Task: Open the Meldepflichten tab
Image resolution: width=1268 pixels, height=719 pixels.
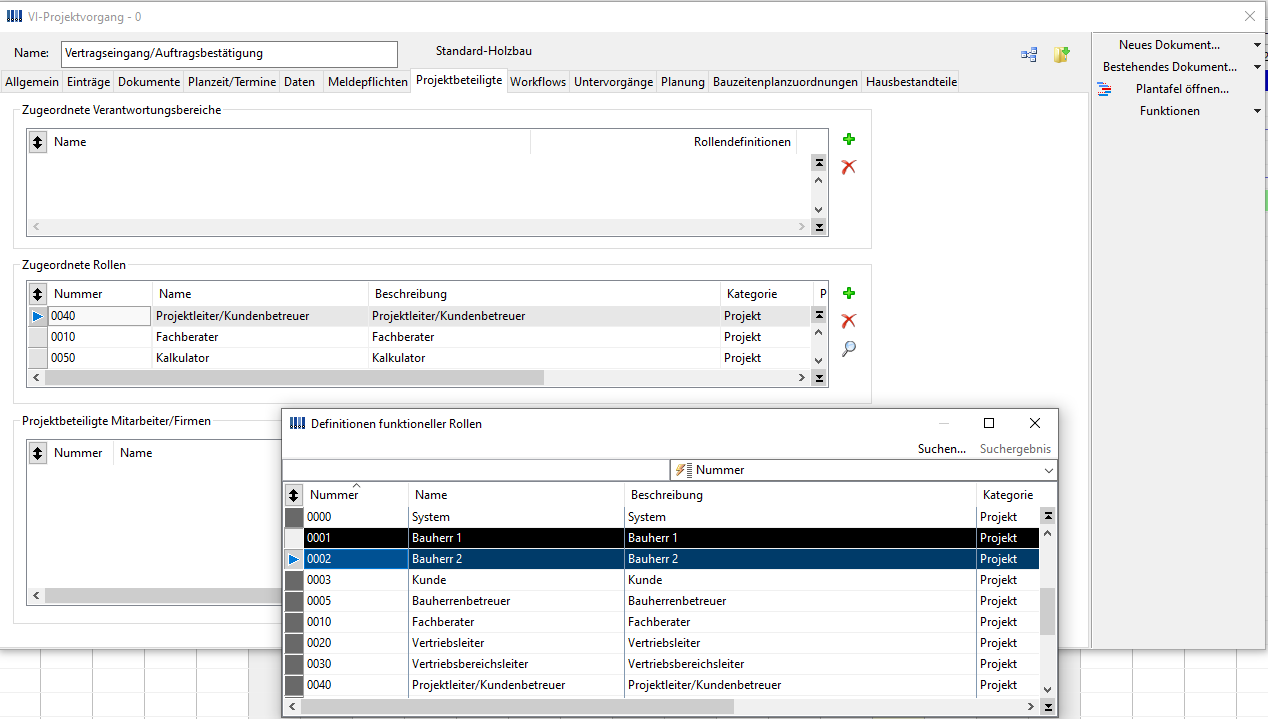Action: point(368,82)
